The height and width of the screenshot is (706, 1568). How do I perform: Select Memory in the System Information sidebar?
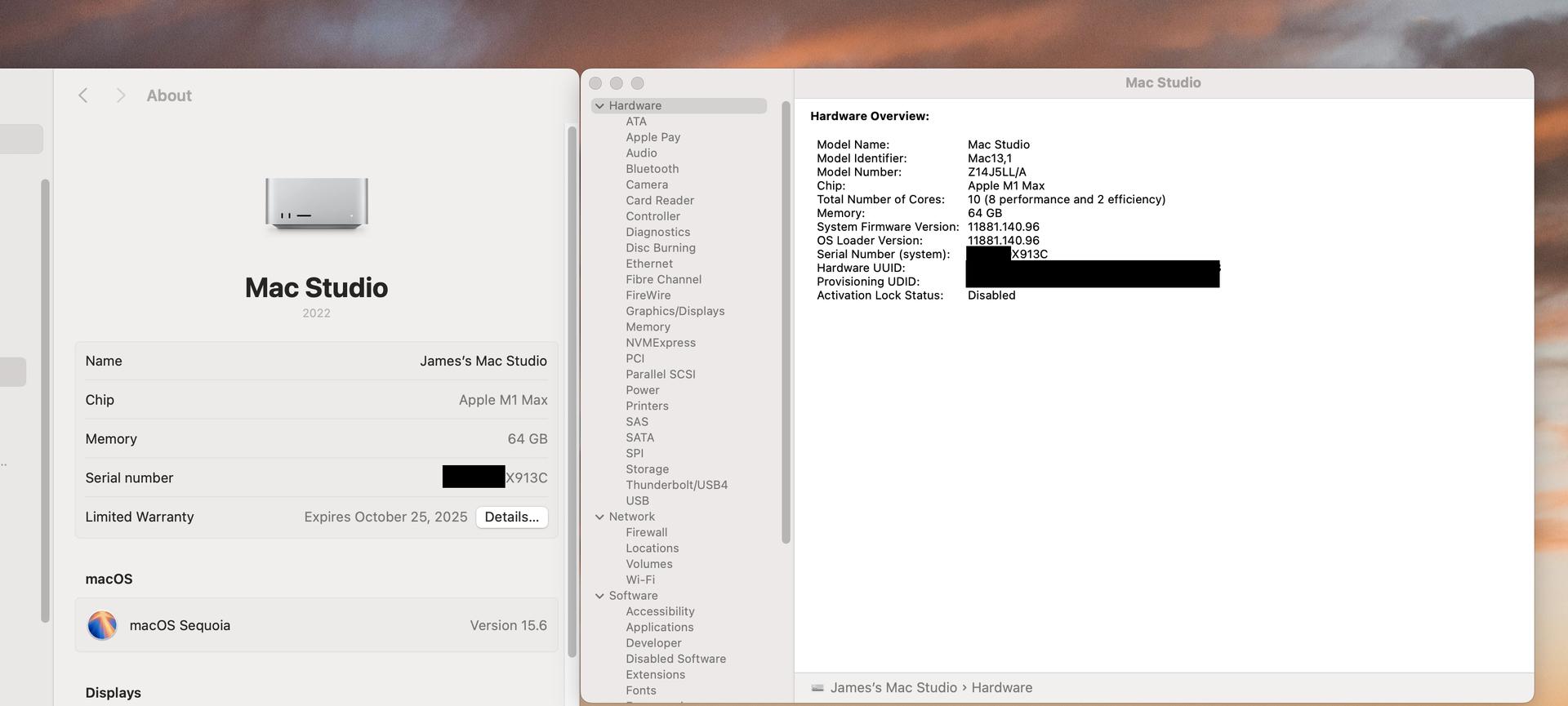click(648, 327)
